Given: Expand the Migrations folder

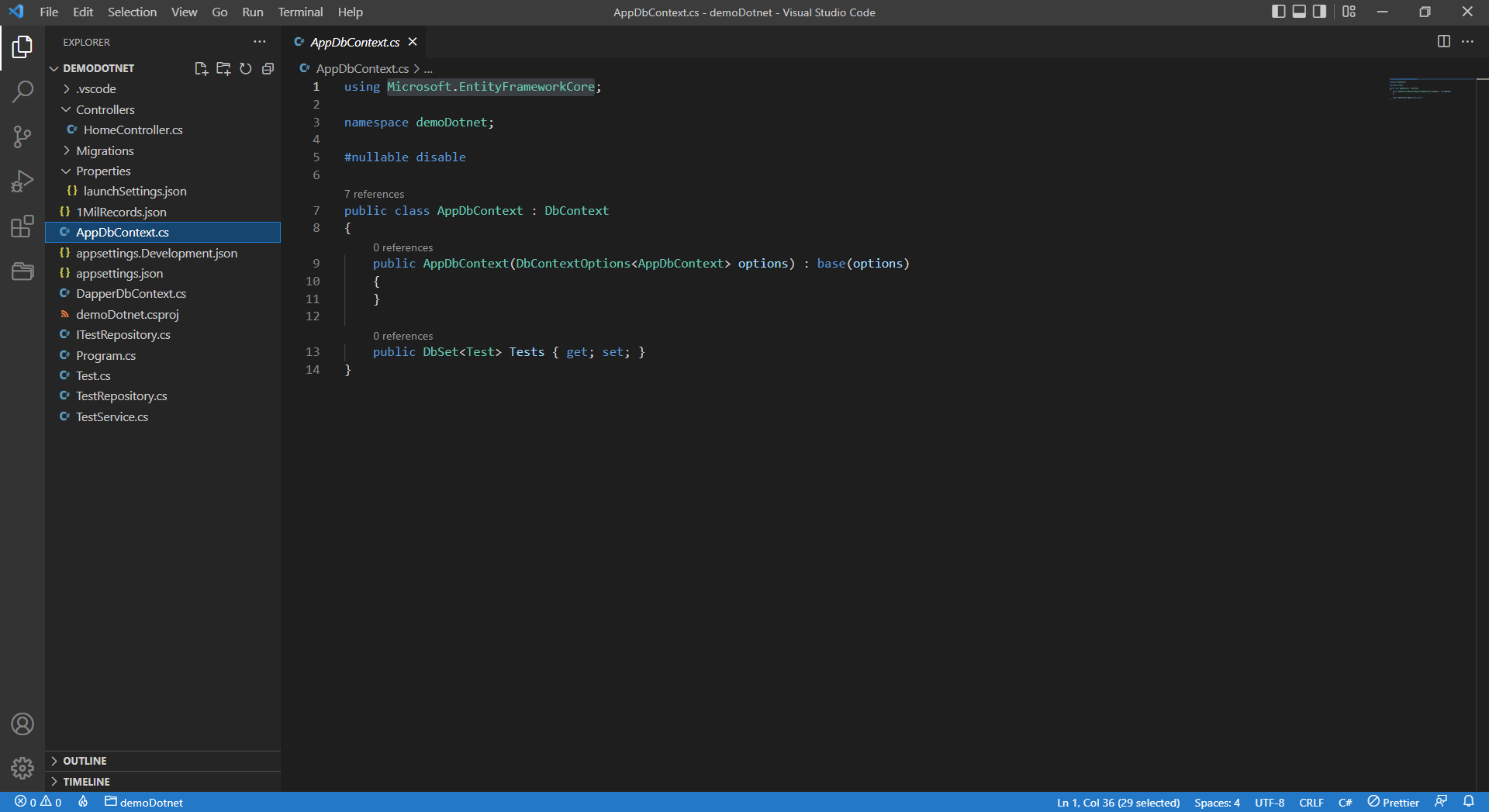Looking at the screenshot, I should pyautogui.click(x=163, y=150).
